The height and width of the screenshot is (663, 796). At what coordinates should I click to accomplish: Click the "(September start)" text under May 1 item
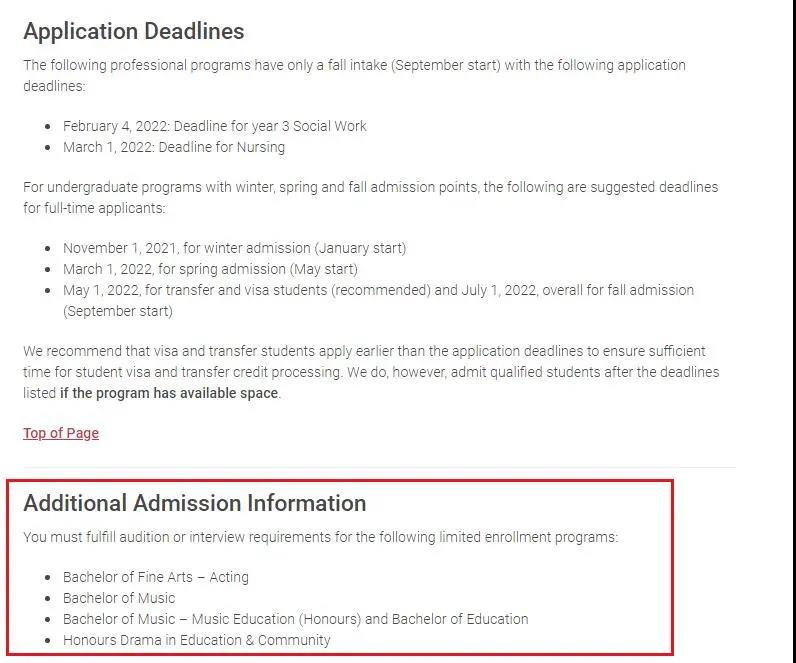[118, 311]
